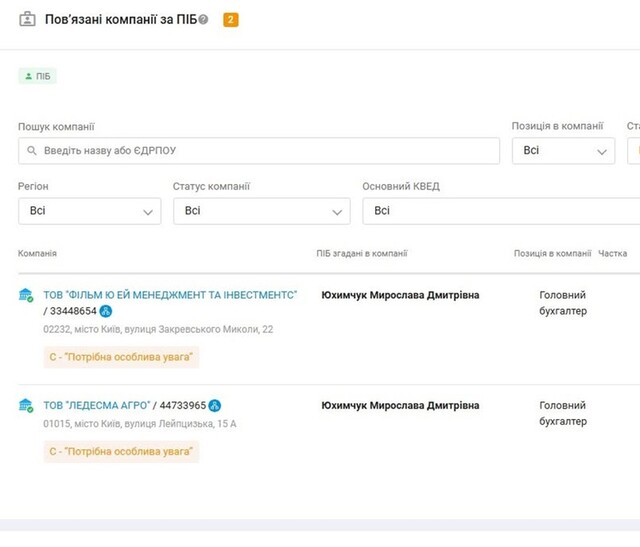Expand the Регіон dropdown

(x=89, y=211)
